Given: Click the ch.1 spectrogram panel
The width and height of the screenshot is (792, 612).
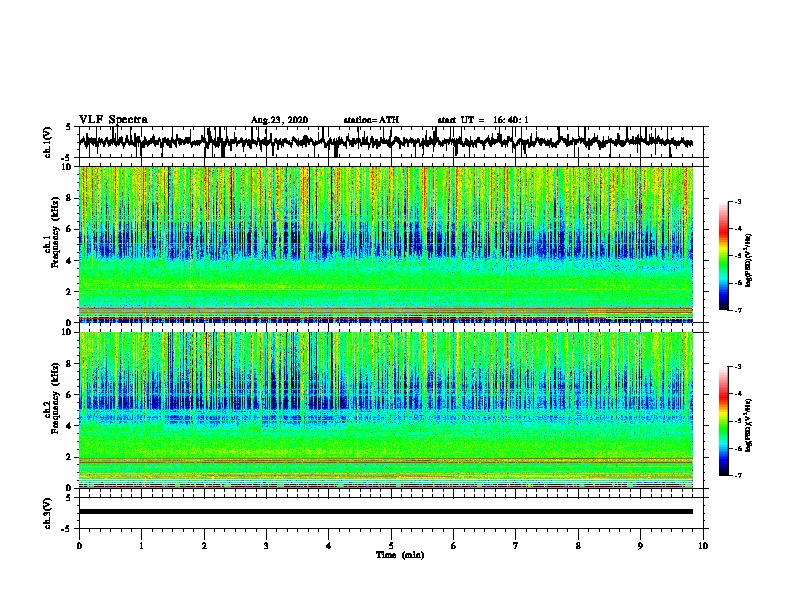Looking at the screenshot, I should click(386, 244).
